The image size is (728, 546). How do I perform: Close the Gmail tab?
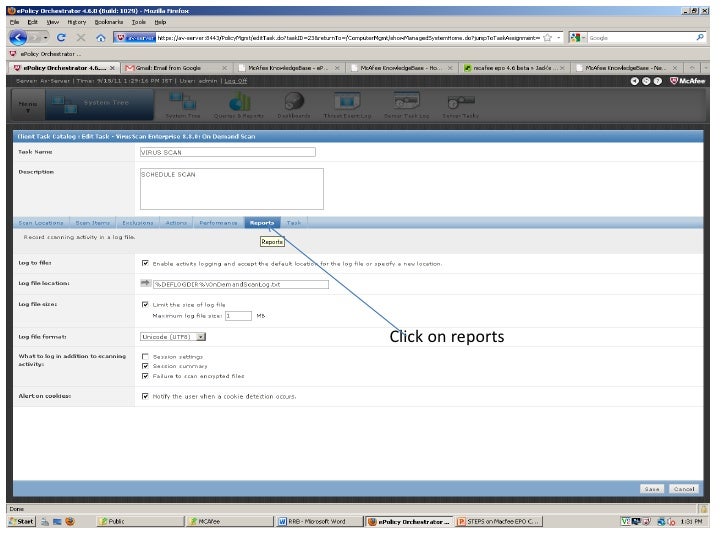coord(225,68)
